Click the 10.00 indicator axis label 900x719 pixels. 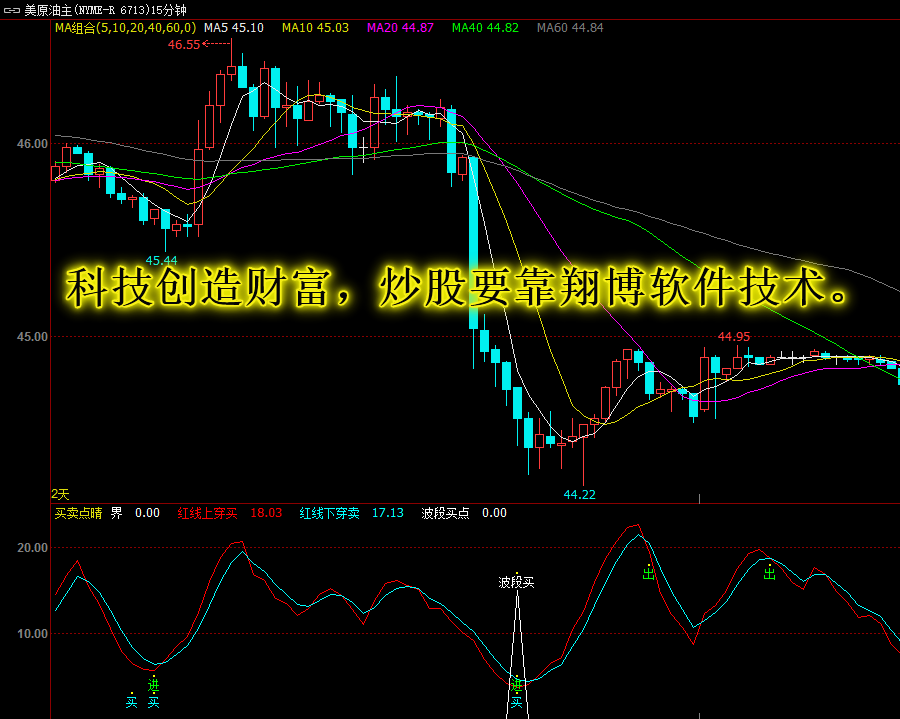(32, 634)
